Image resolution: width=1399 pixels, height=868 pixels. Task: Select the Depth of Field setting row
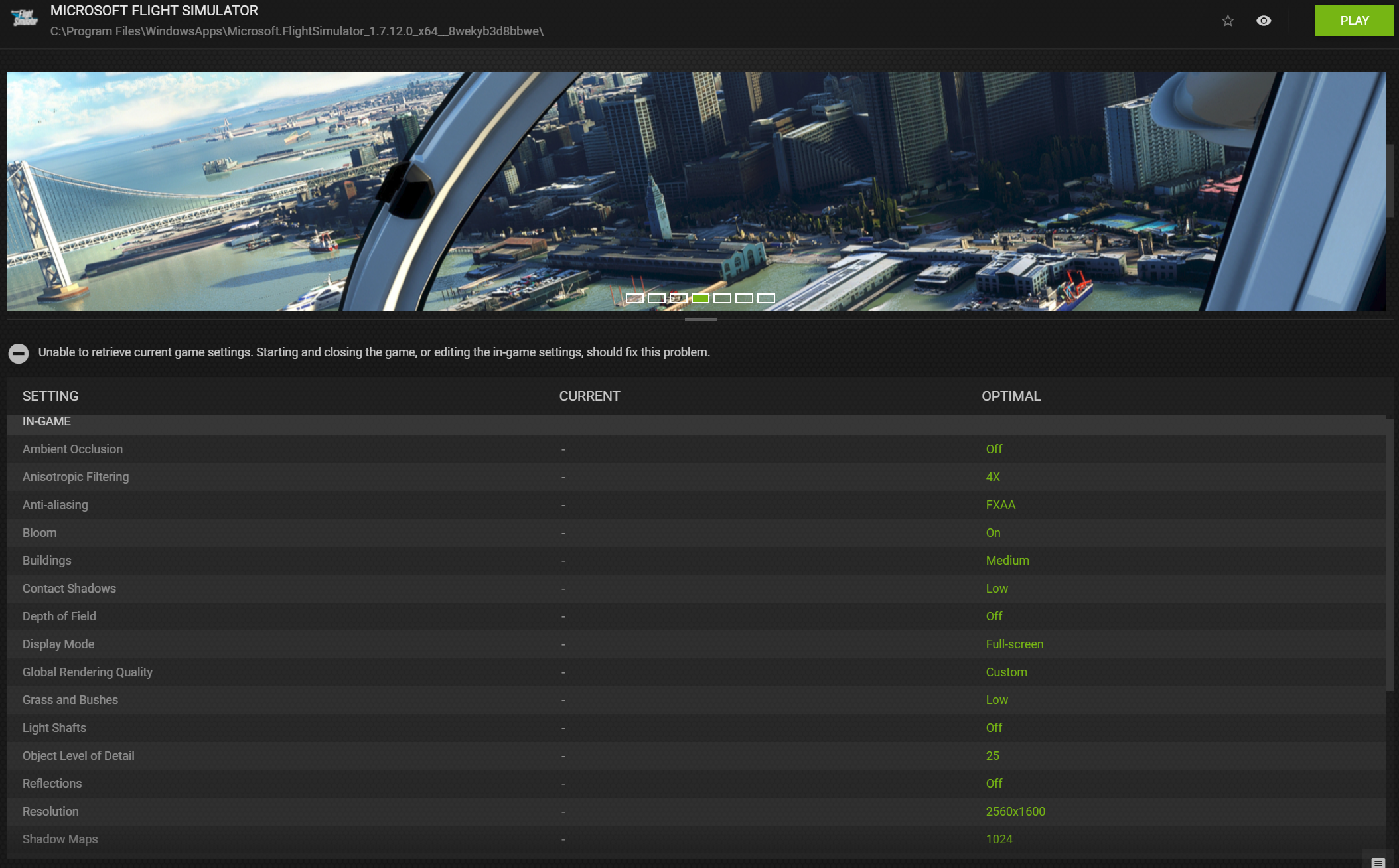coord(696,616)
